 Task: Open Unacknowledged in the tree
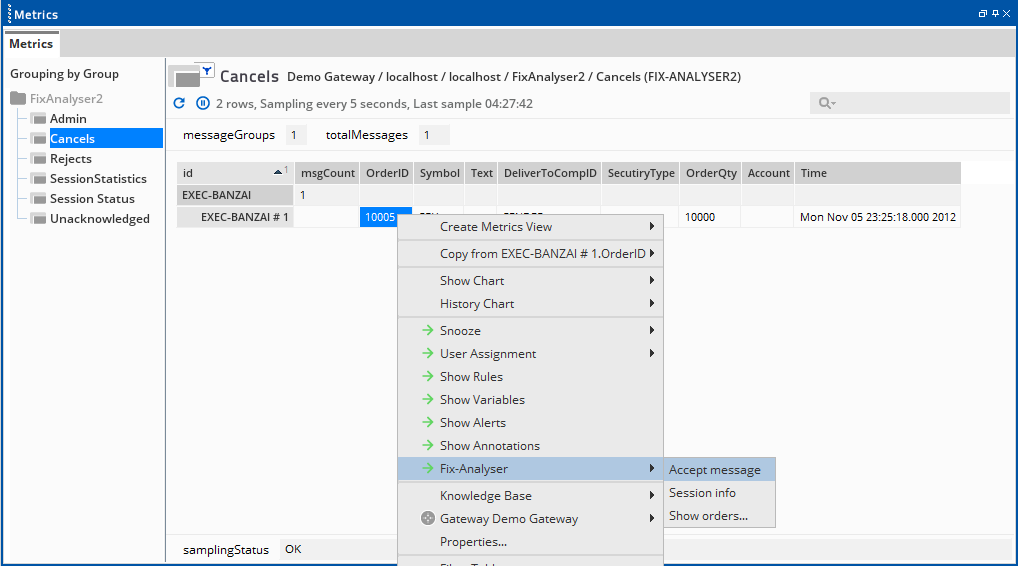[x=99, y=219]
